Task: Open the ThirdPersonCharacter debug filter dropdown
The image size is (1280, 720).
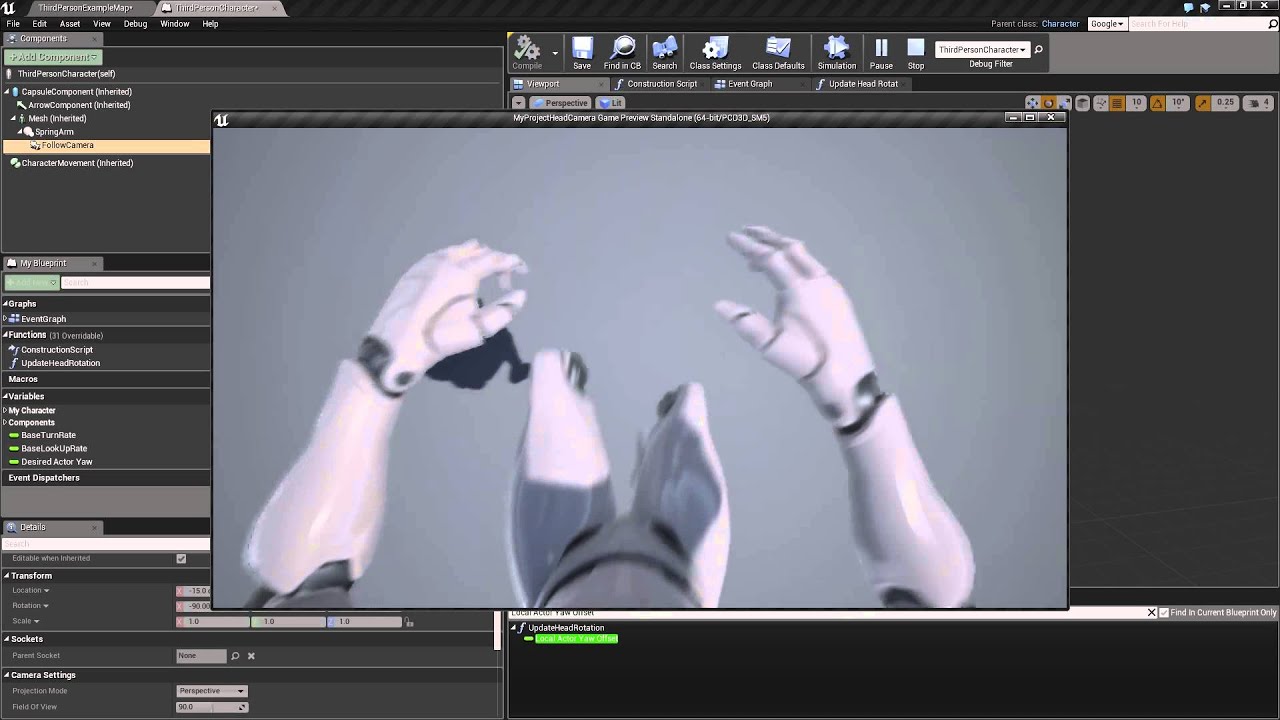Action: click(982, 49)
